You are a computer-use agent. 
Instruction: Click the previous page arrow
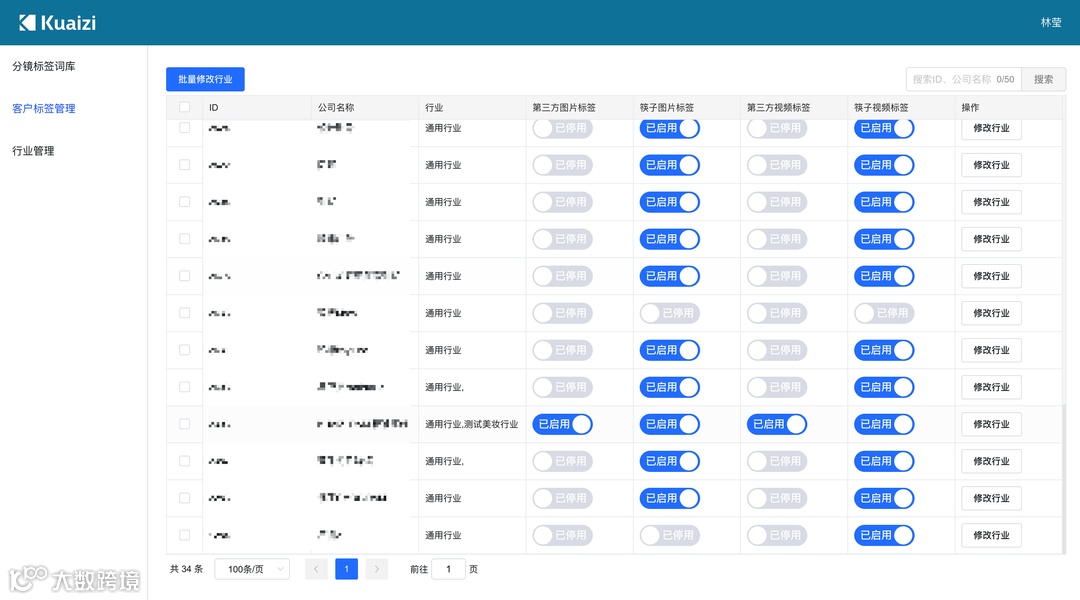pyautogui.click(x=316, y=568)
